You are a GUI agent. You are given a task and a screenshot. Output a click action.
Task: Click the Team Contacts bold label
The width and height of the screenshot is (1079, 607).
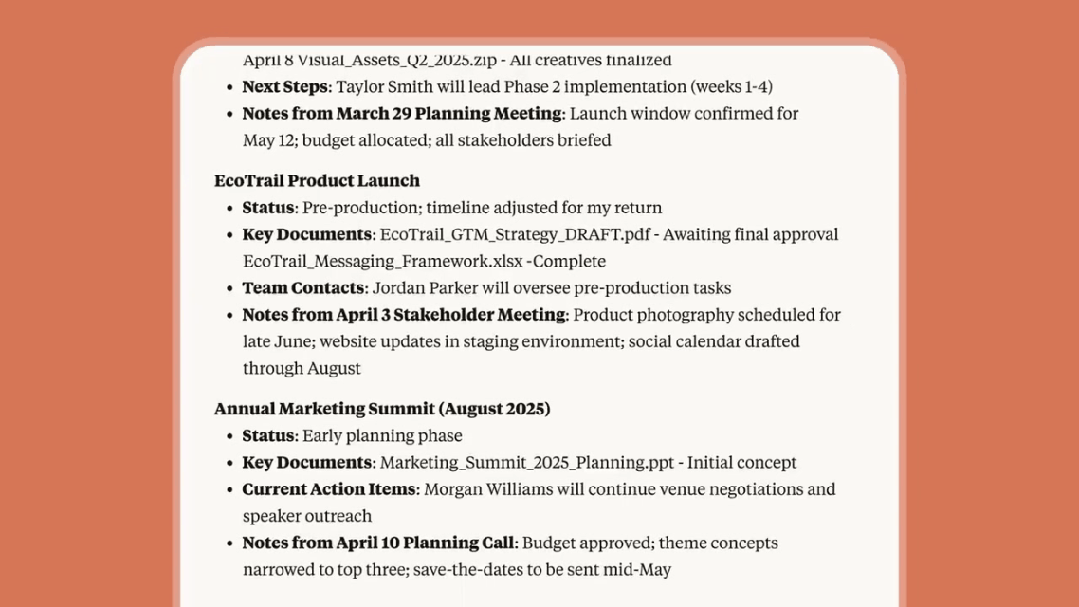[x=303, y=288]
